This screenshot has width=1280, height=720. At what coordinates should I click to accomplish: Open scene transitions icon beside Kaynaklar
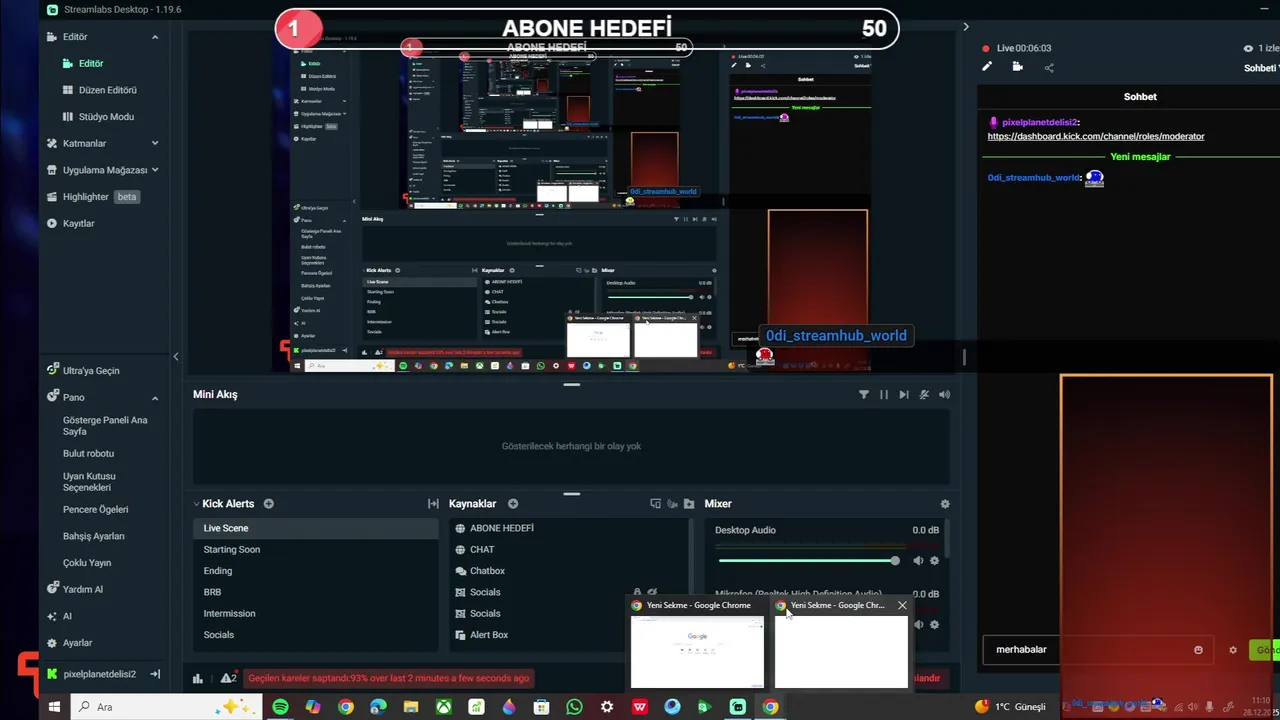[433, 504]
